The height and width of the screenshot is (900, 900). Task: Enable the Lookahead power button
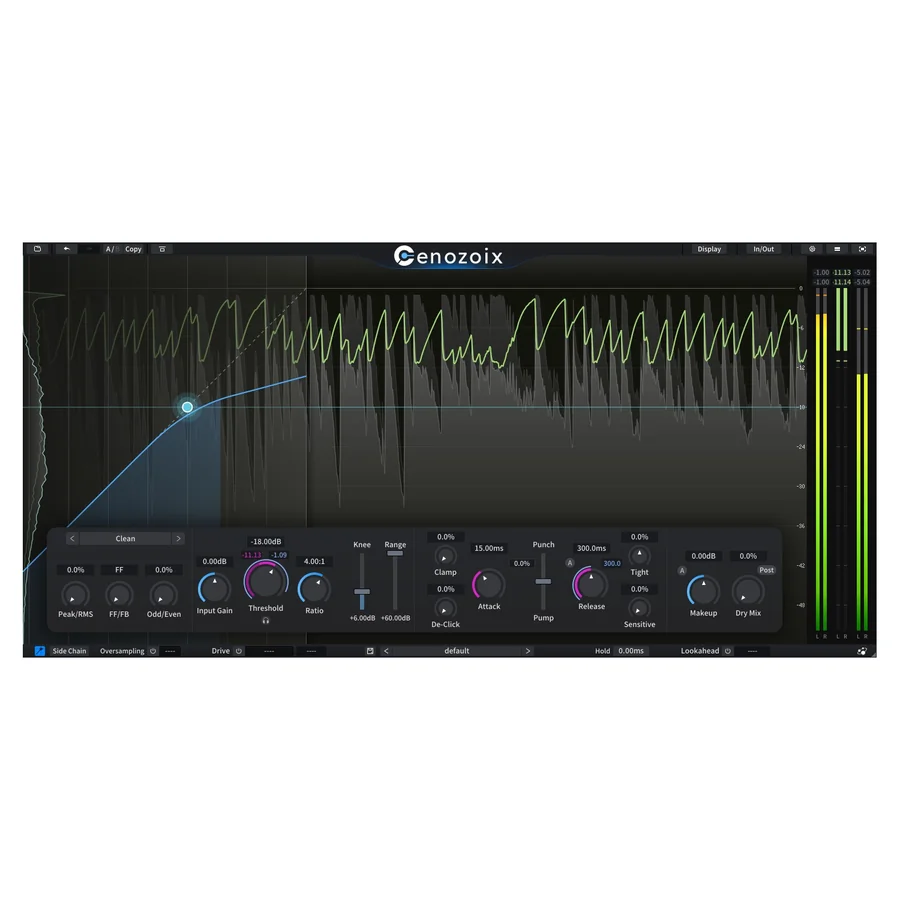[728, 651]
